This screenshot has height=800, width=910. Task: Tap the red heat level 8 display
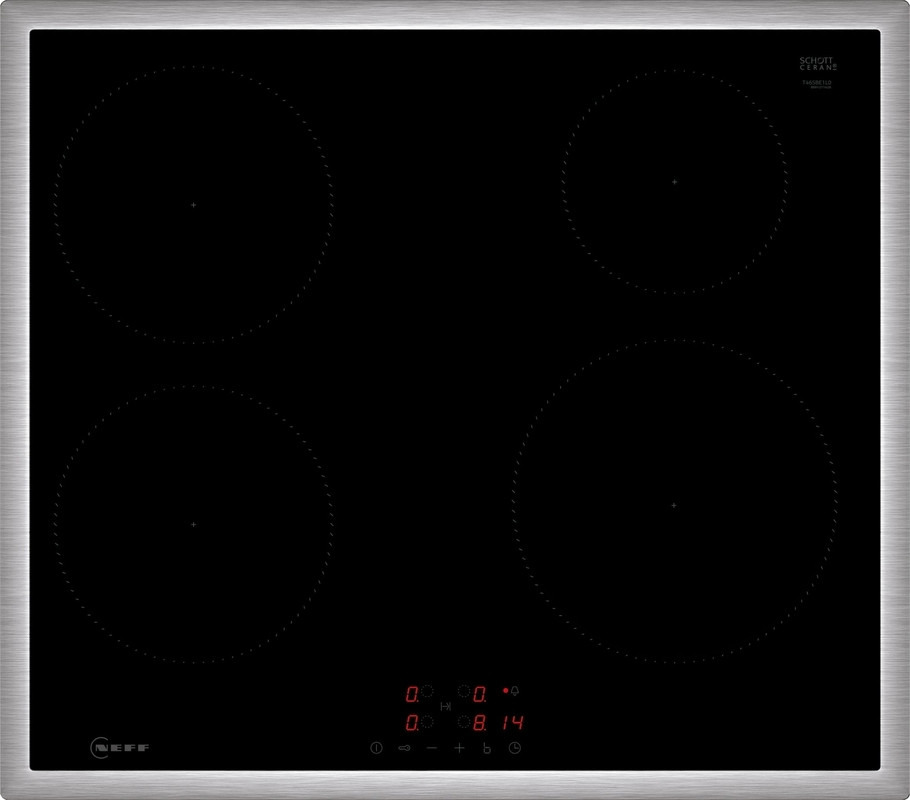pos(481,722)
